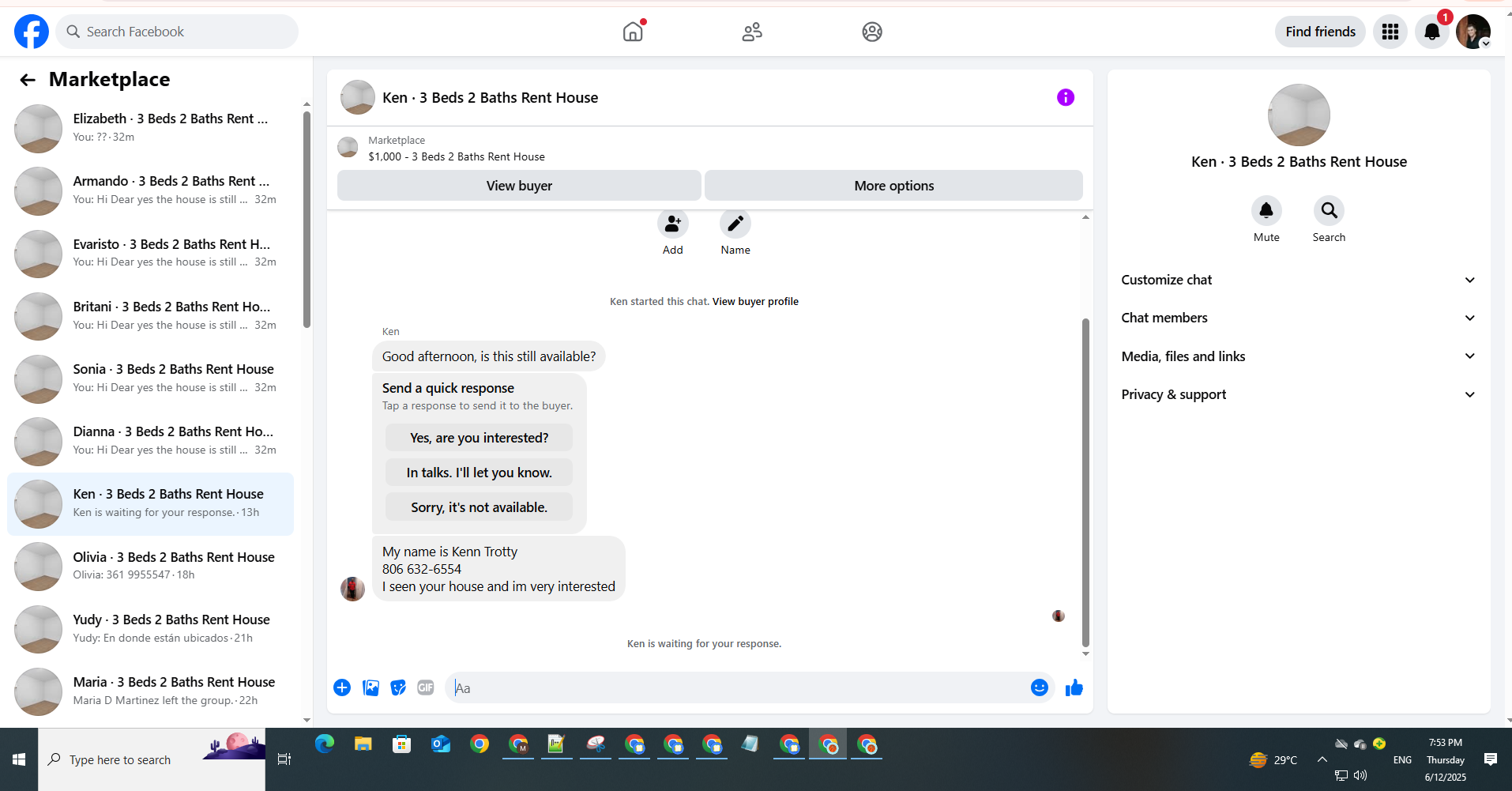Open the notifications bell

(x=1432, y=32)
